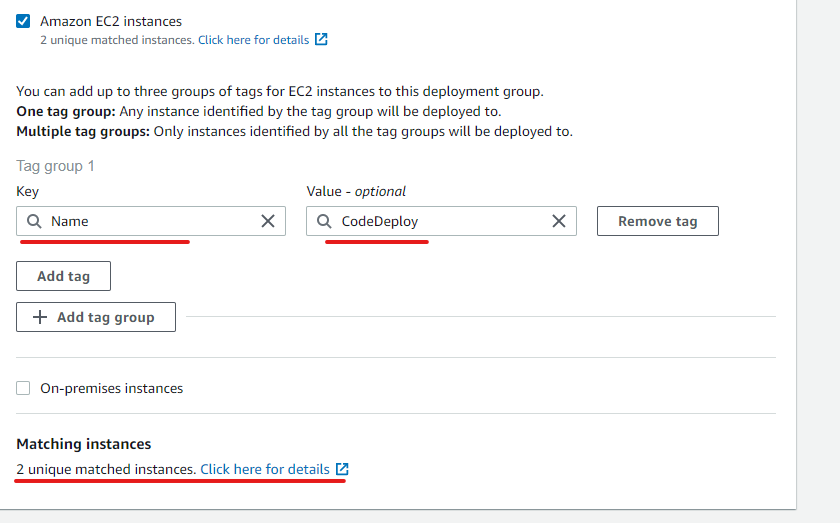Click the bold One tag group: text

point(66,111)
